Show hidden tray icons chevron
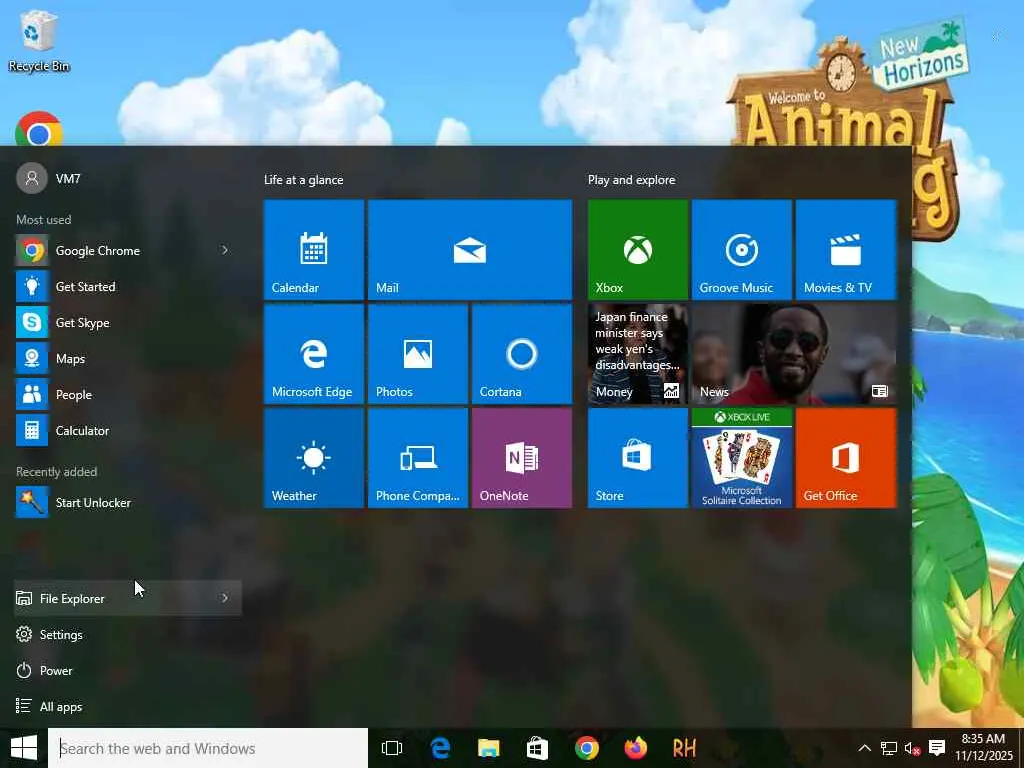 (x=865, y=748)
